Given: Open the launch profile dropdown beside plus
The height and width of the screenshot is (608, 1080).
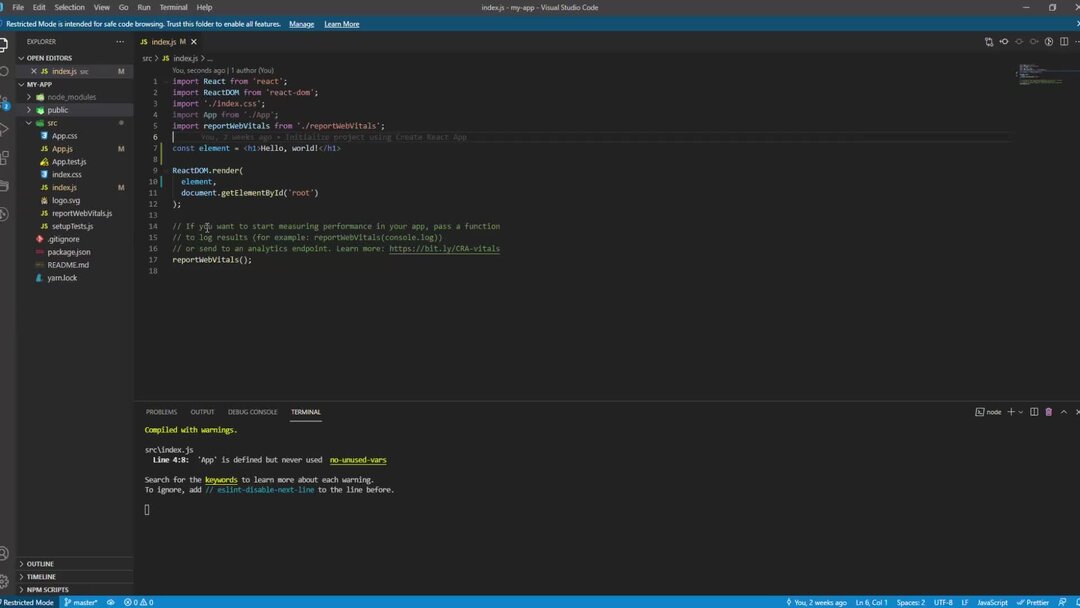Looking at the screenshot, I should [1020, 412].
